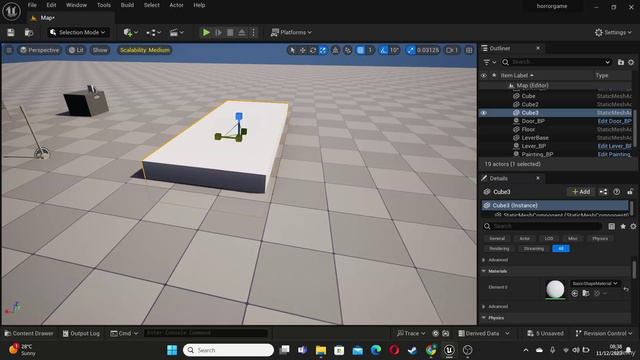Click the Eject playback button

(x=242, y=32)
